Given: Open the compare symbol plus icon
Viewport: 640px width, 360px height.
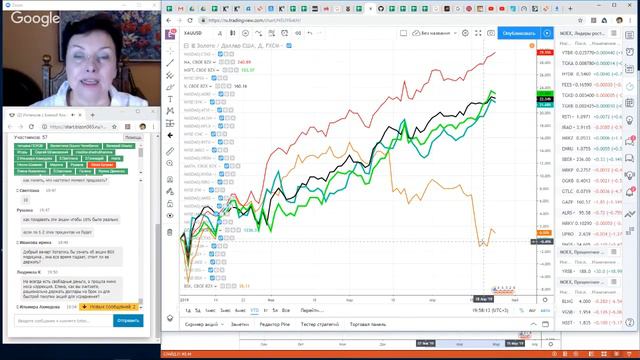Looking at the screenshot, I should click(x=245, y=33).
